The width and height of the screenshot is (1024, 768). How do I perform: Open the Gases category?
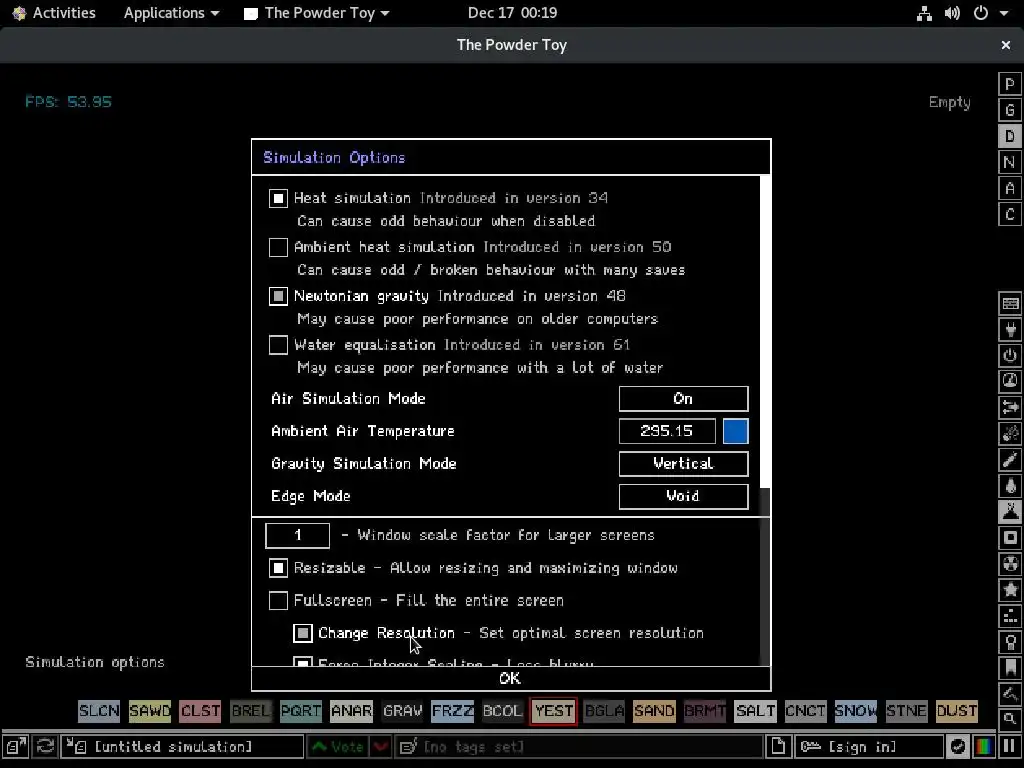point(1010,460)
